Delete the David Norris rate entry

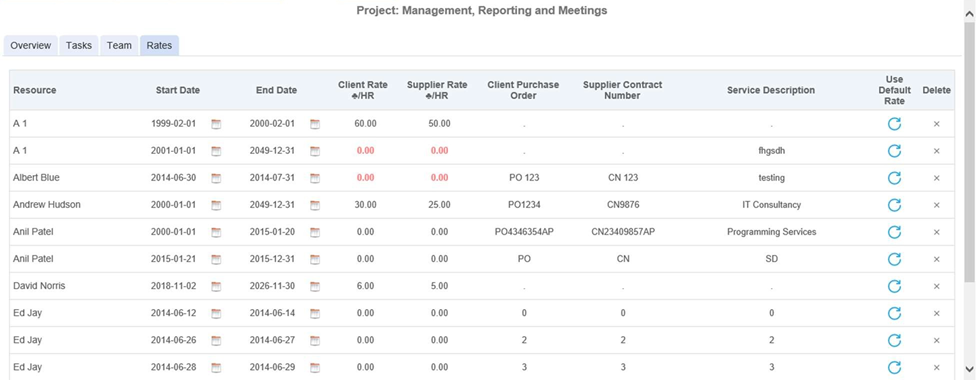pos(936,286)
